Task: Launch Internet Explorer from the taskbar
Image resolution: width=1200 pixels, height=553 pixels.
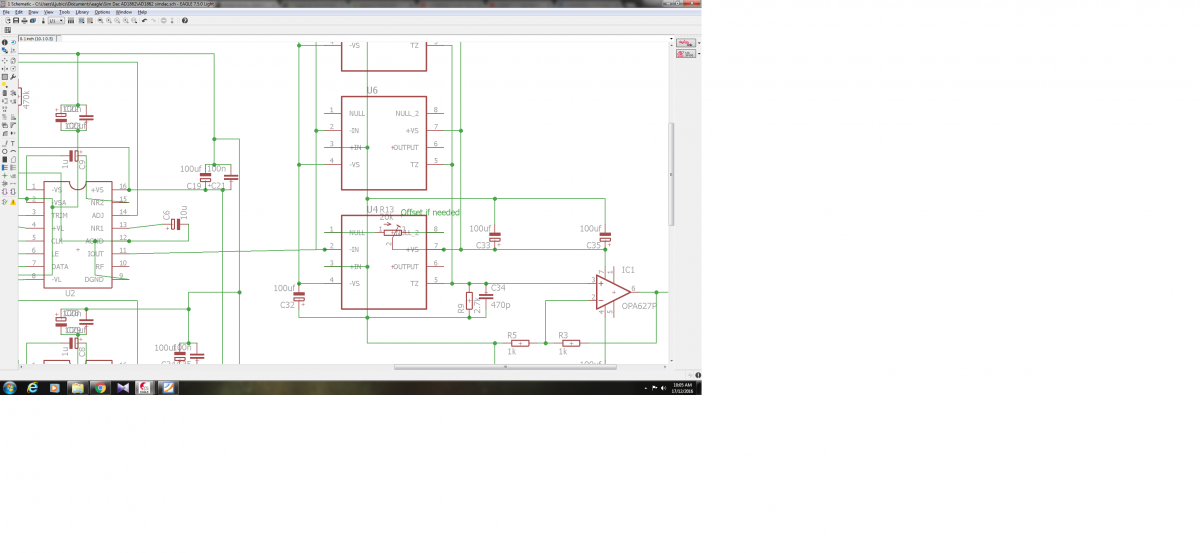Action: point(33,387)
